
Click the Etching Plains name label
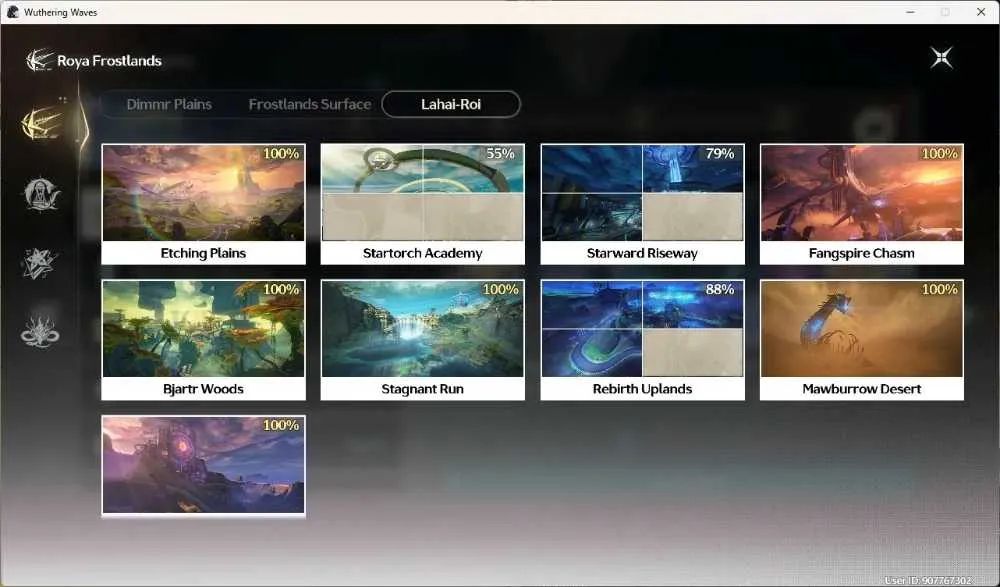[203, 253]
